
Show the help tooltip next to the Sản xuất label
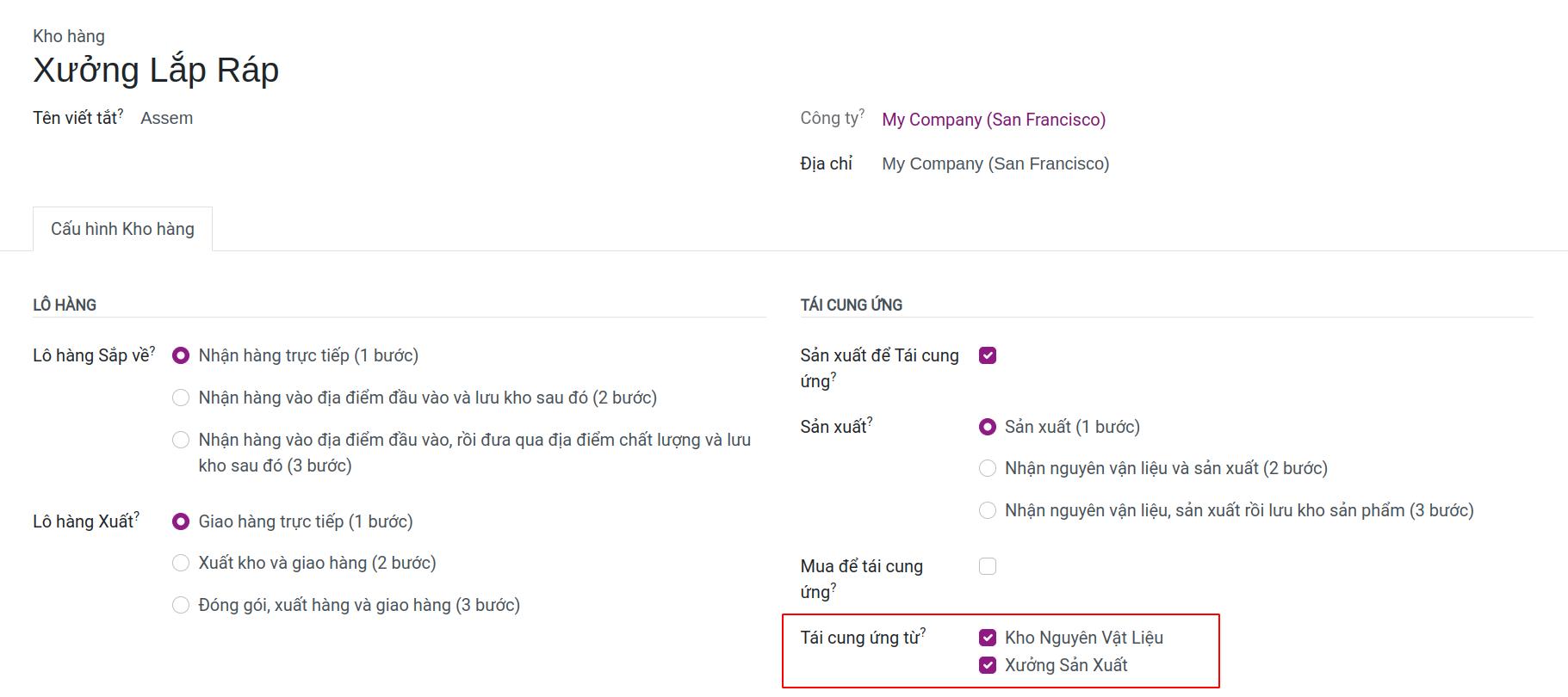pos(870,422)
